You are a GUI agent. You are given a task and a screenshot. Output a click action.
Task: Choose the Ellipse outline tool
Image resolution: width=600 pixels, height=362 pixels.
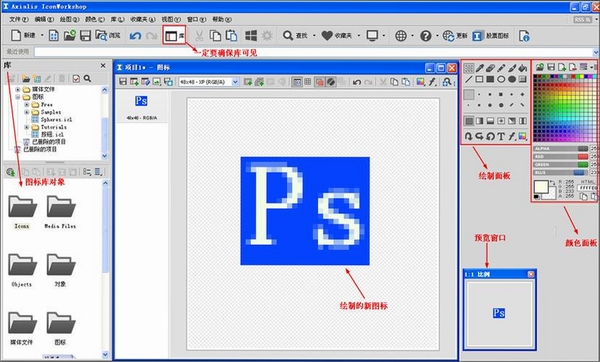coord(501,80)
